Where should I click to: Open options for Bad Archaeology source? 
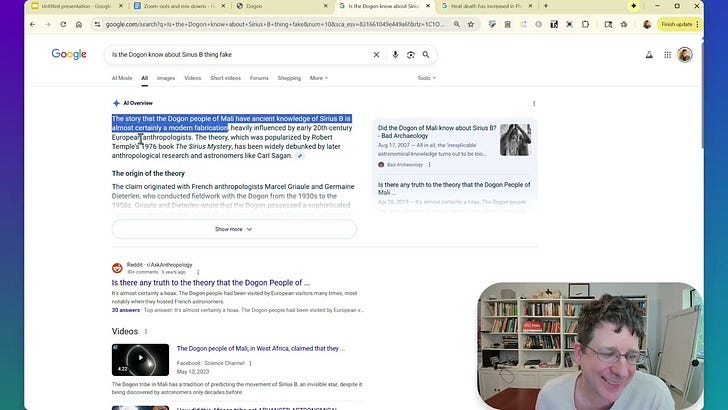429,165
